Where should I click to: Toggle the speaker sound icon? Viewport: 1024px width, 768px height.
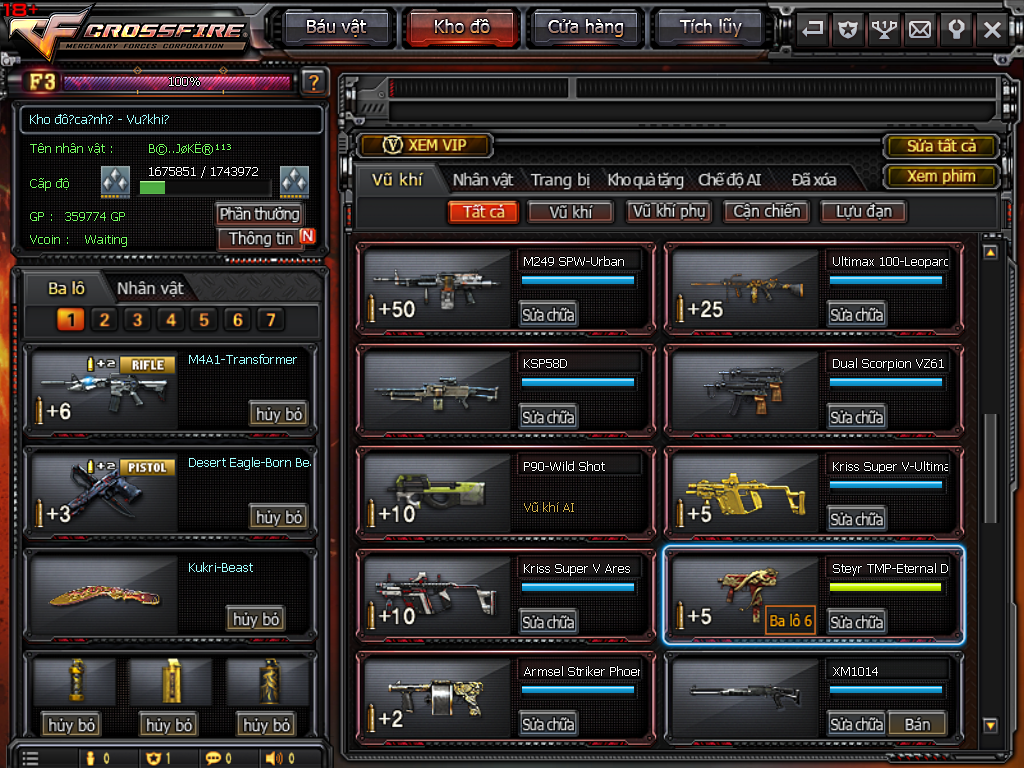[274, 758]
